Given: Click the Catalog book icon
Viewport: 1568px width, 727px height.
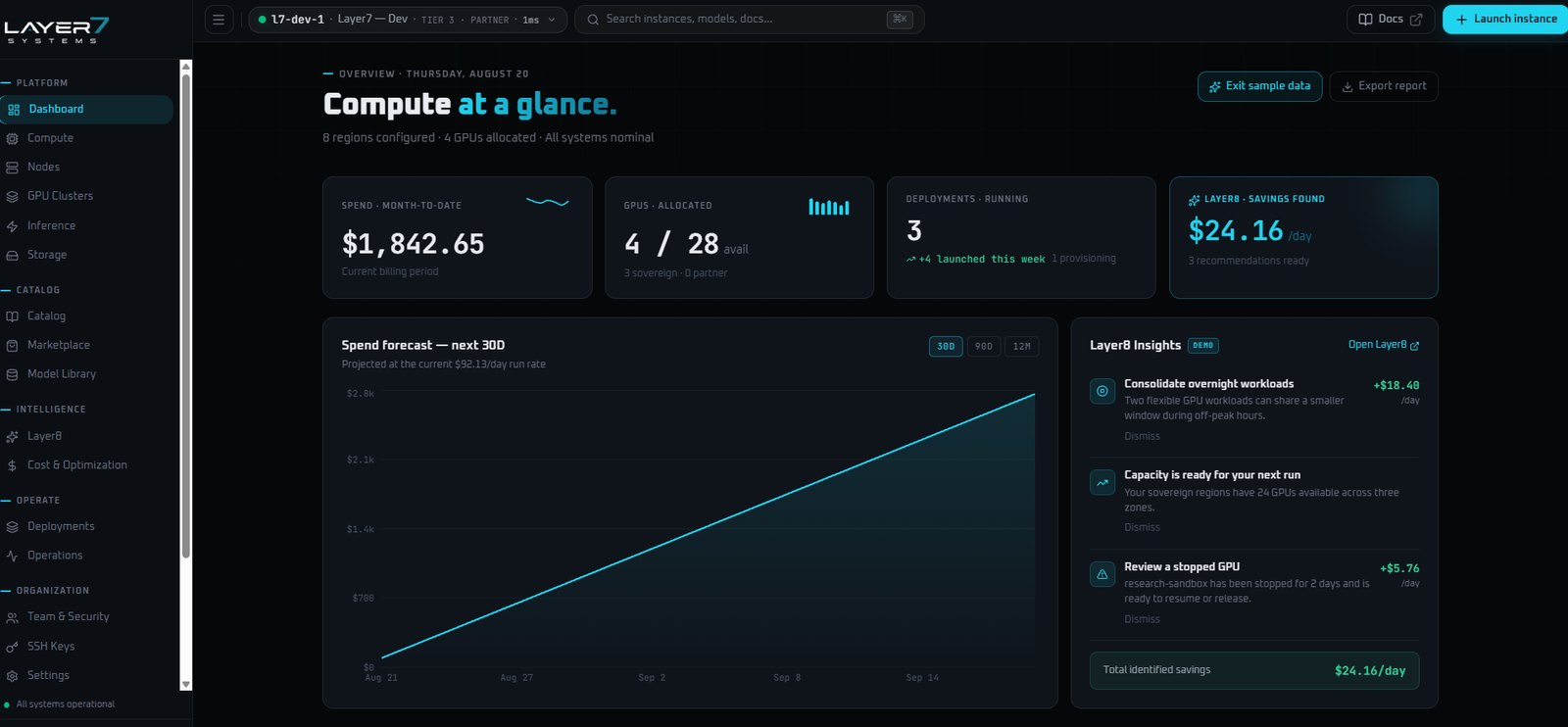Looking at the screenshot, I should (x=13, y=316).
